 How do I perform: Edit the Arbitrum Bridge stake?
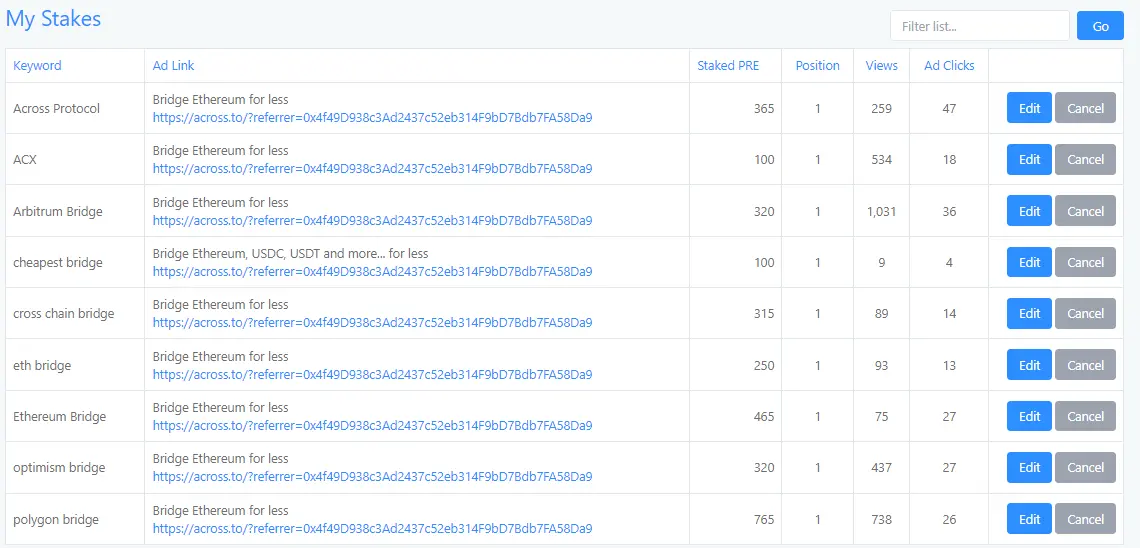click(x=1029, y=211)
